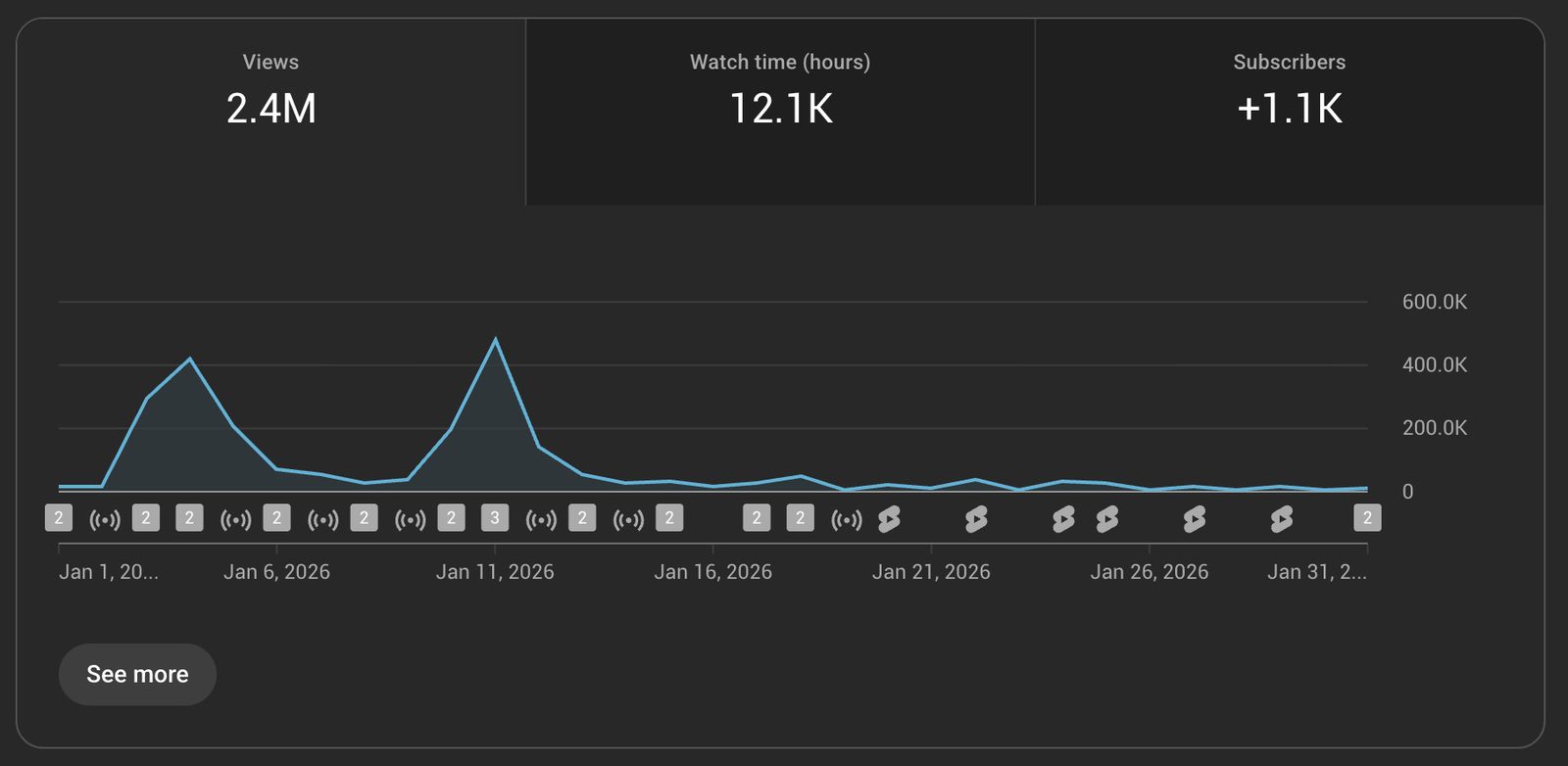Click the 2-videos marker on Jan 15
The width and height of the screenshot is (1568, 766).
(669, 518)
